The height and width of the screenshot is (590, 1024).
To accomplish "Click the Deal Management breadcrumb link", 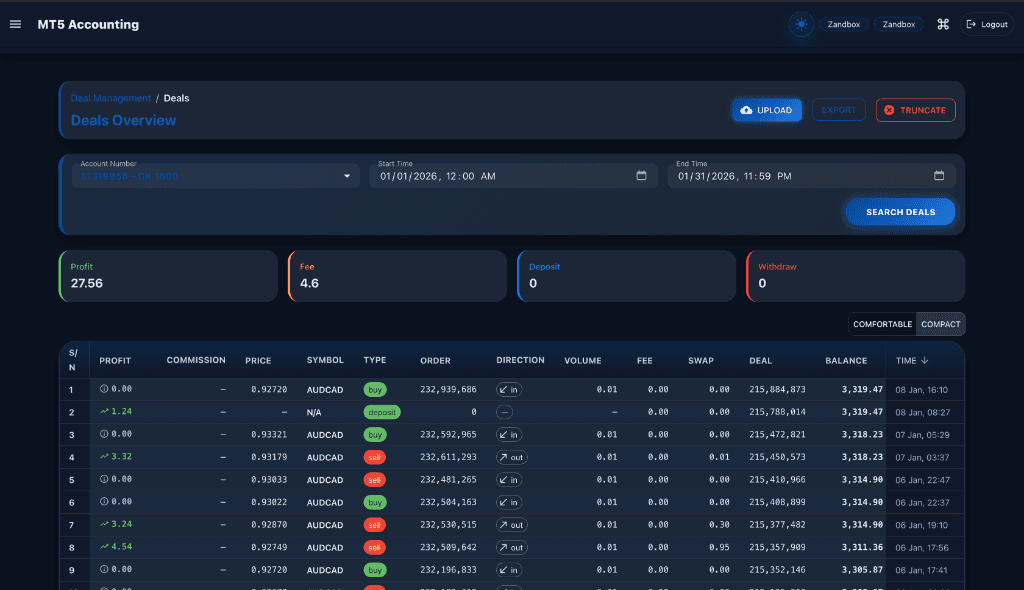I will pos(110,98).
